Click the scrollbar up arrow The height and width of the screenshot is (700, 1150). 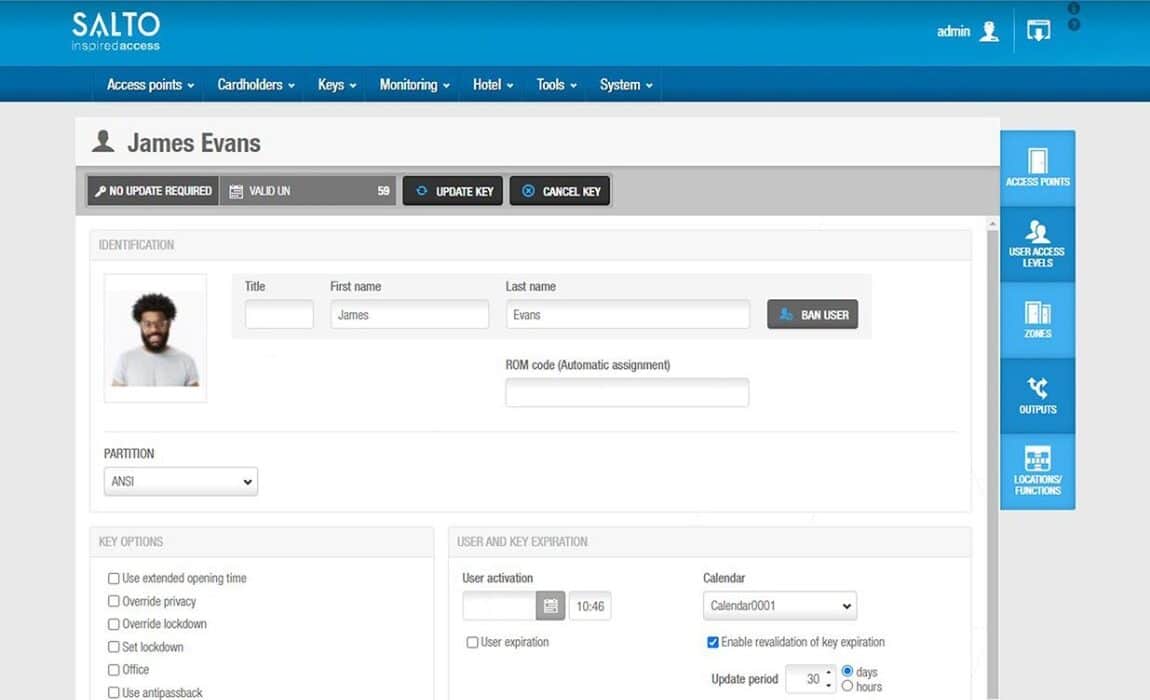[992, 223]
